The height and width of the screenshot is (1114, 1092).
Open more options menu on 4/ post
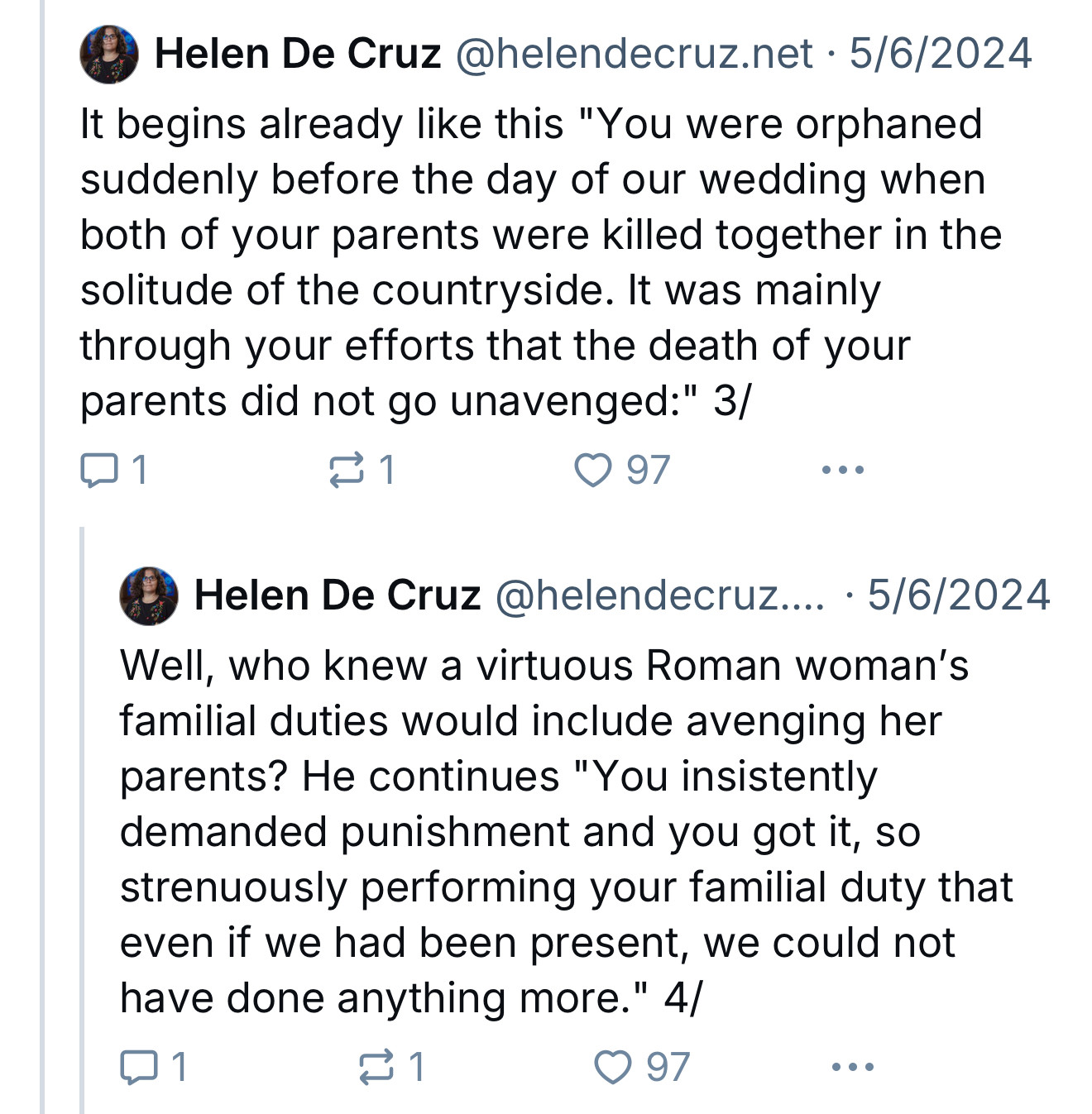[x=853, y=1067]
